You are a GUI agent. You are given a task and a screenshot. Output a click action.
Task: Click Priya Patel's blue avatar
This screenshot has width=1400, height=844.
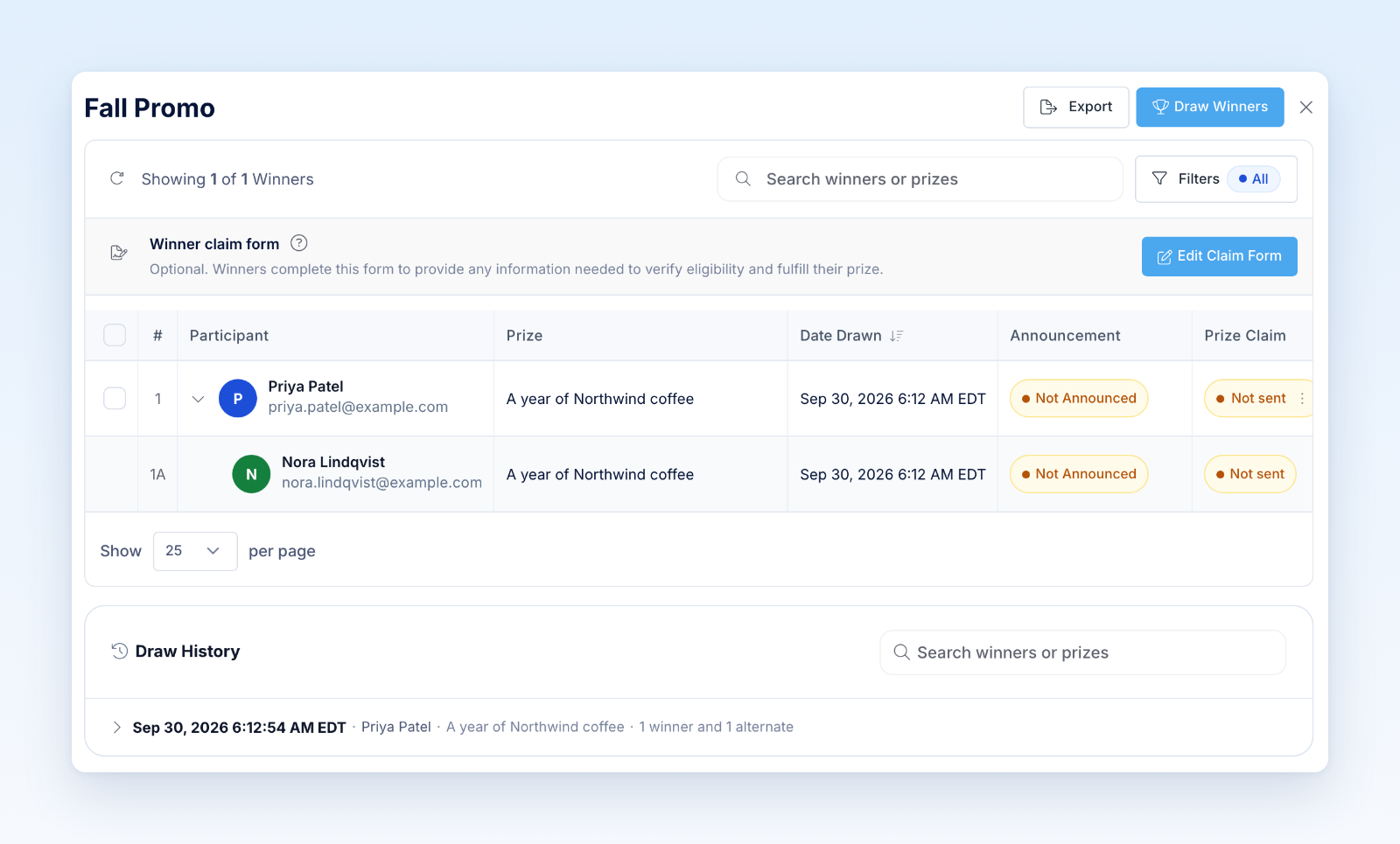coord(237,398)
